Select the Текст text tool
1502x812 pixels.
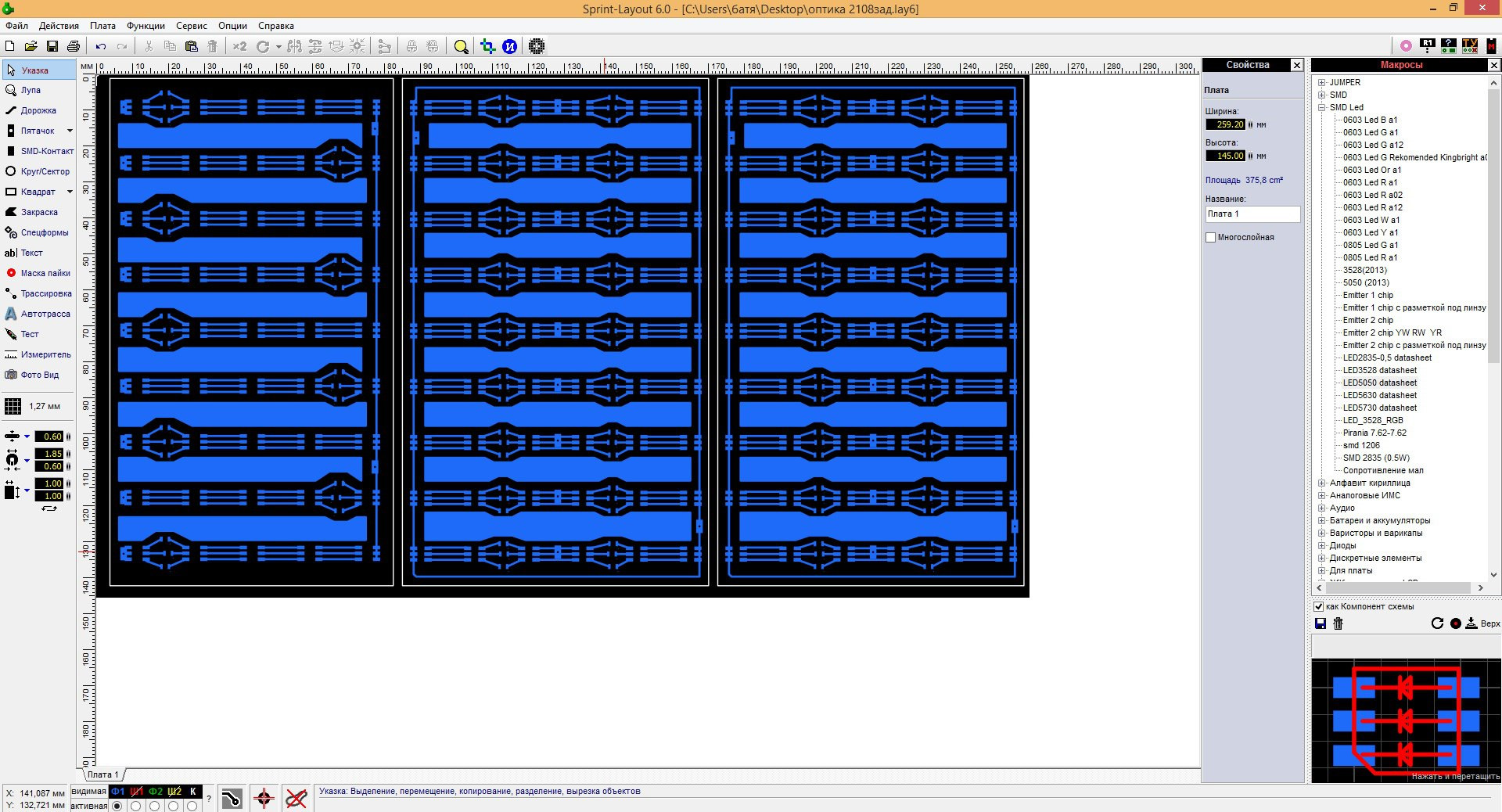click(38, 253)
